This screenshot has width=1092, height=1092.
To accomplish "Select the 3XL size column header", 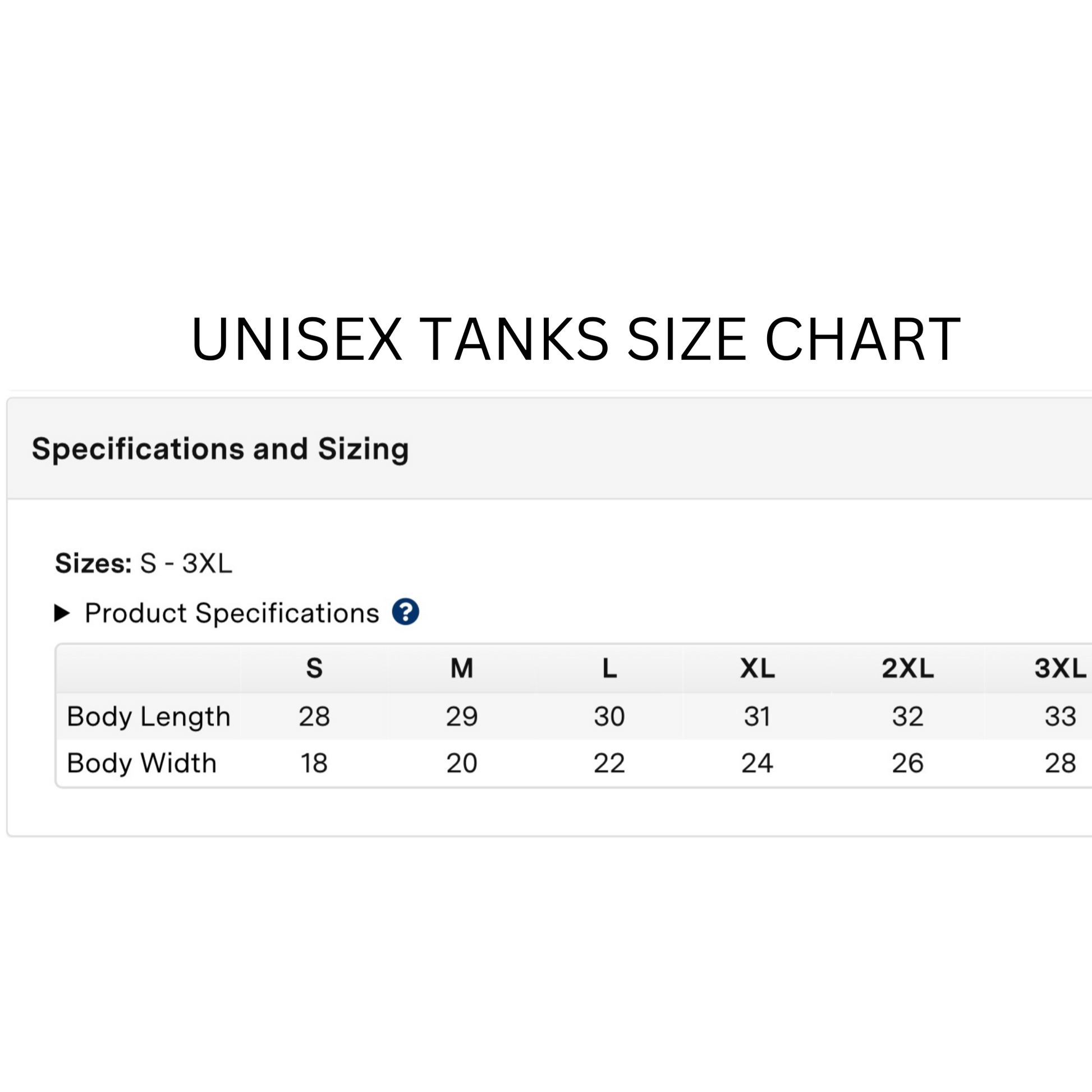I will pos(1060,669).
